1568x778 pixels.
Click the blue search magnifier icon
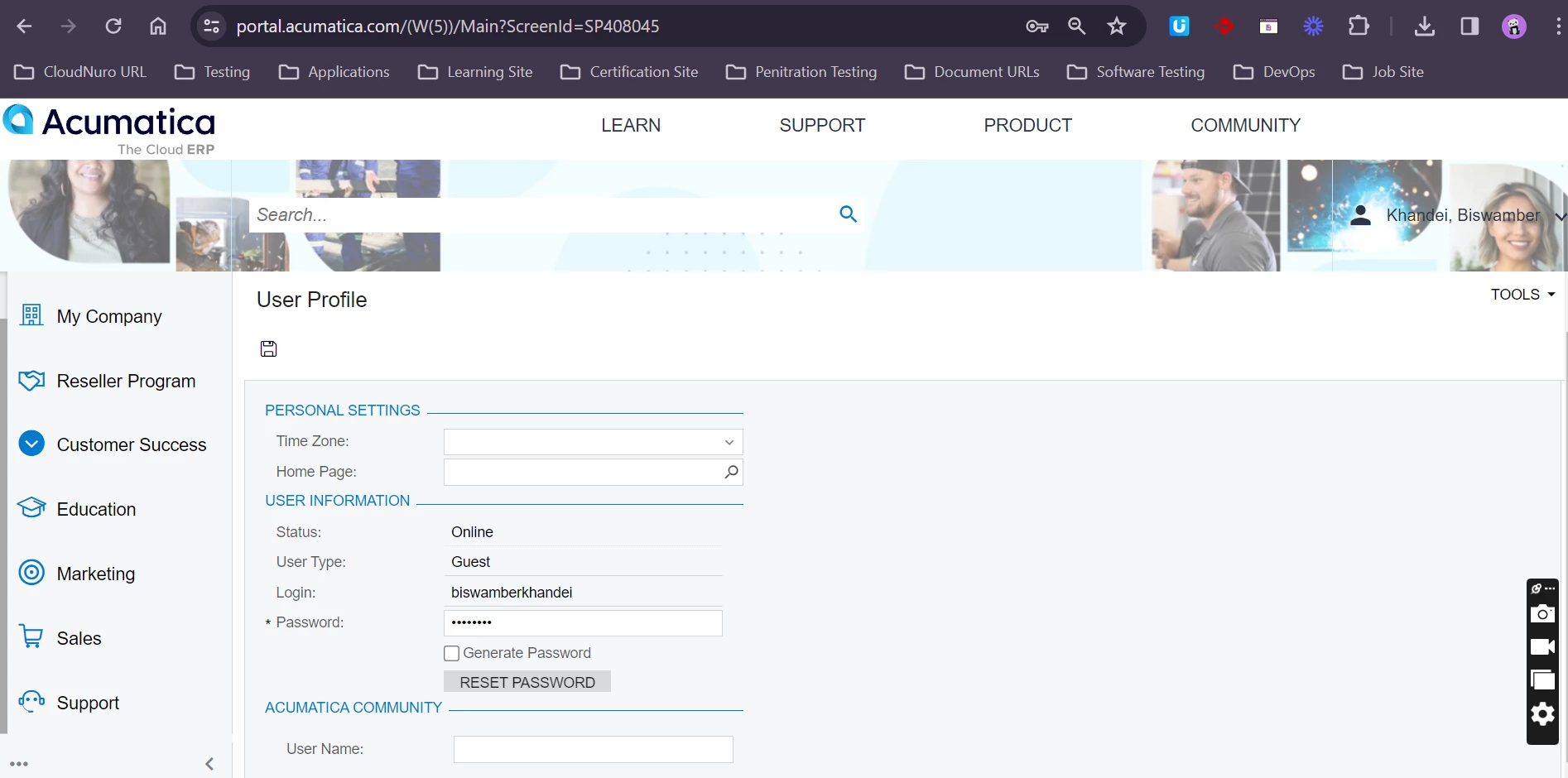848,214
